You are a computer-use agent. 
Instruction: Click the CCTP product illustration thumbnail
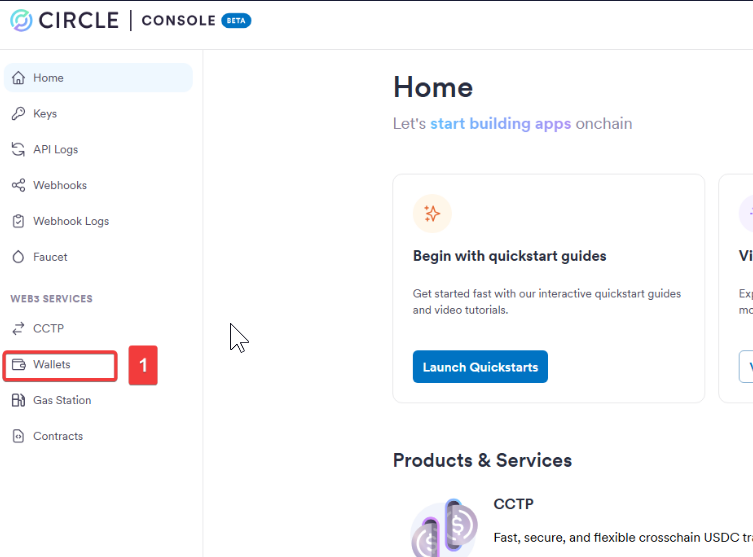(x=444, y=528)
